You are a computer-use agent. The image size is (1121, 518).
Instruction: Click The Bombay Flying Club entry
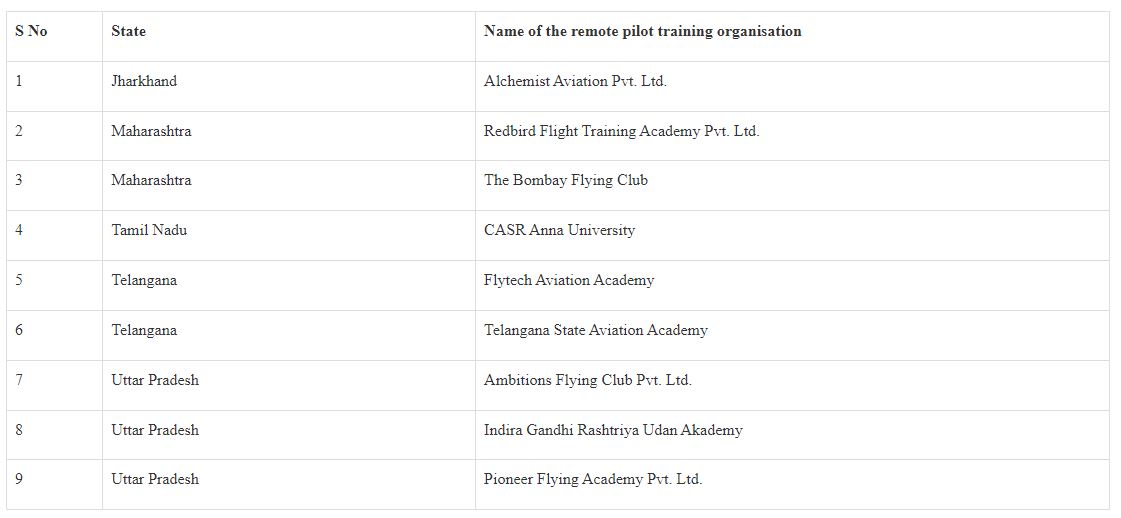566,180
